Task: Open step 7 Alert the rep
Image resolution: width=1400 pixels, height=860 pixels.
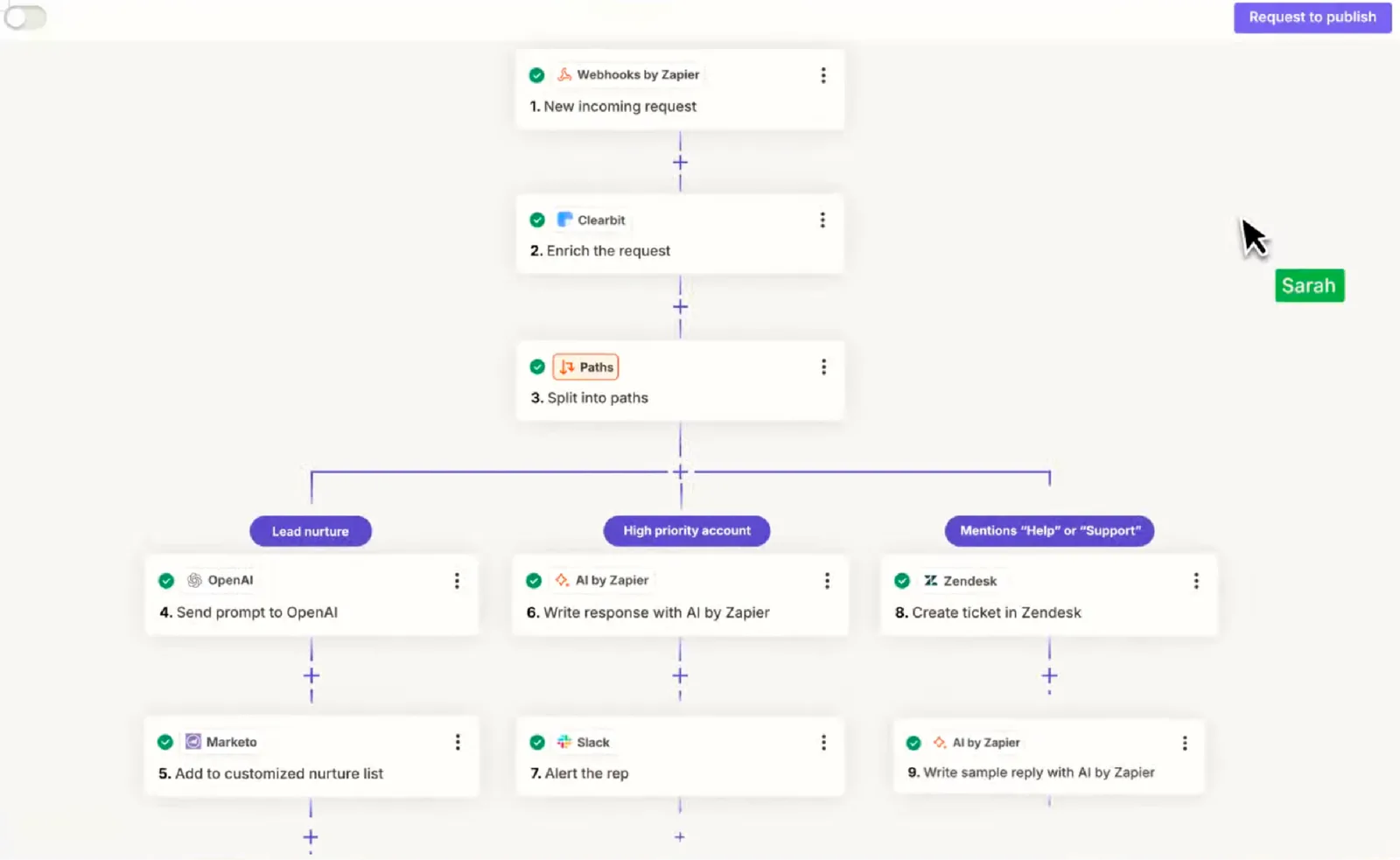Action: [x=680, y=757]
